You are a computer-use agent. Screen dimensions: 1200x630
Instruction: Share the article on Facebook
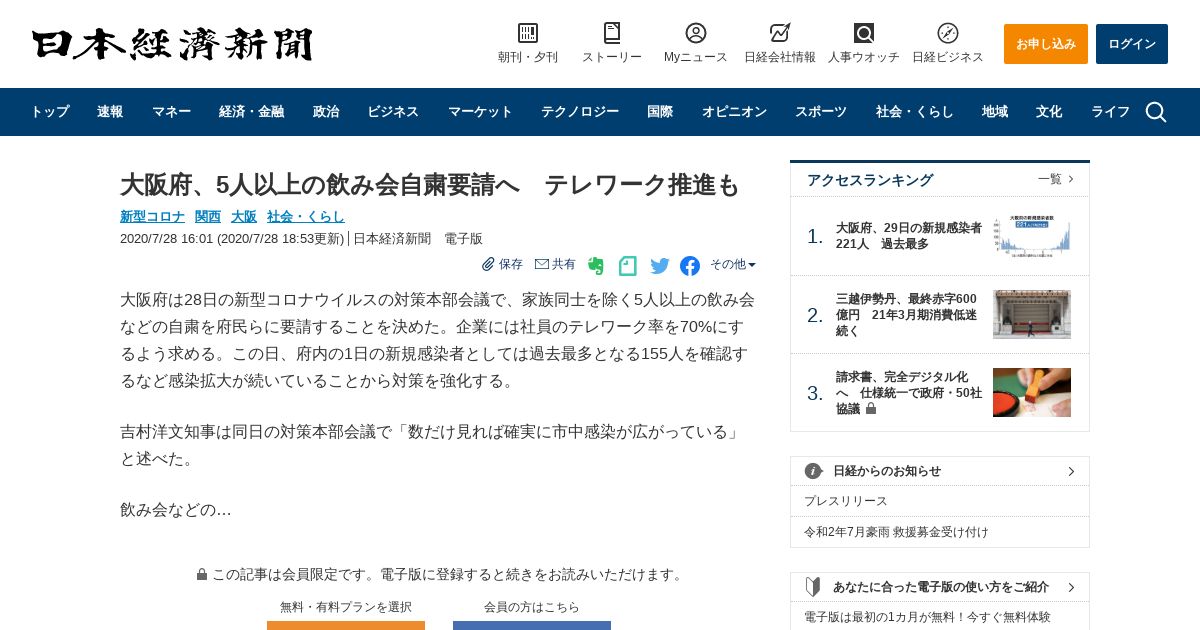pos(690,265)
